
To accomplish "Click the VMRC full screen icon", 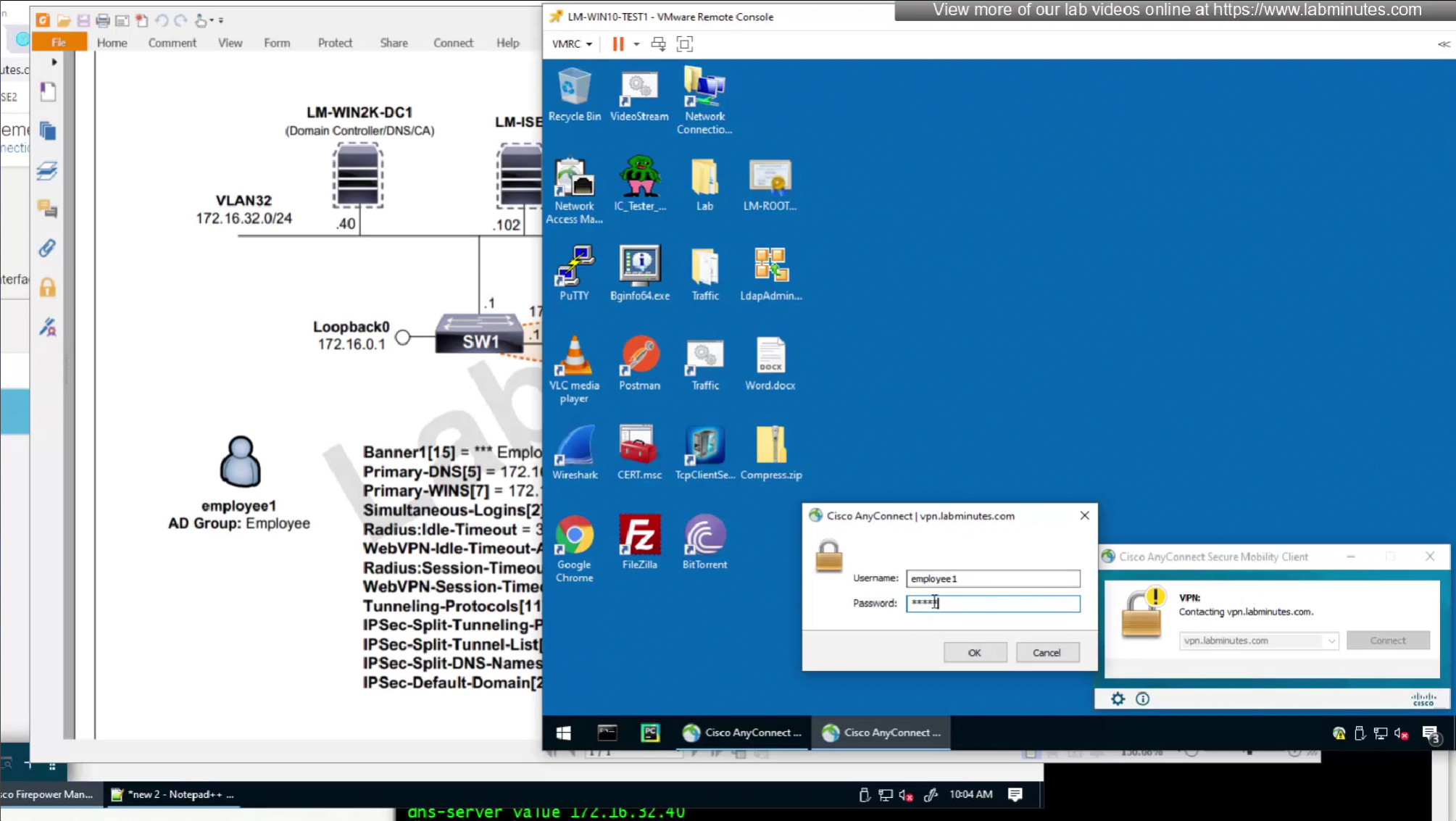I will (x=684, y=44).
